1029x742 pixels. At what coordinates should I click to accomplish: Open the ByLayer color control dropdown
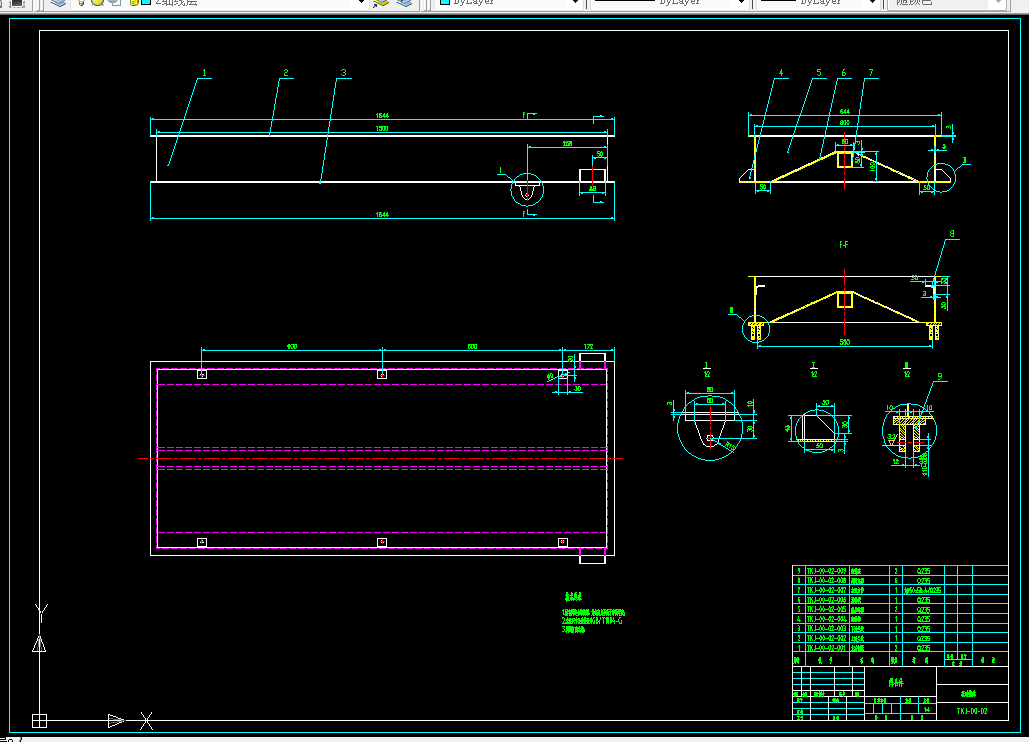pyautogui.click(x=509, y=3)
